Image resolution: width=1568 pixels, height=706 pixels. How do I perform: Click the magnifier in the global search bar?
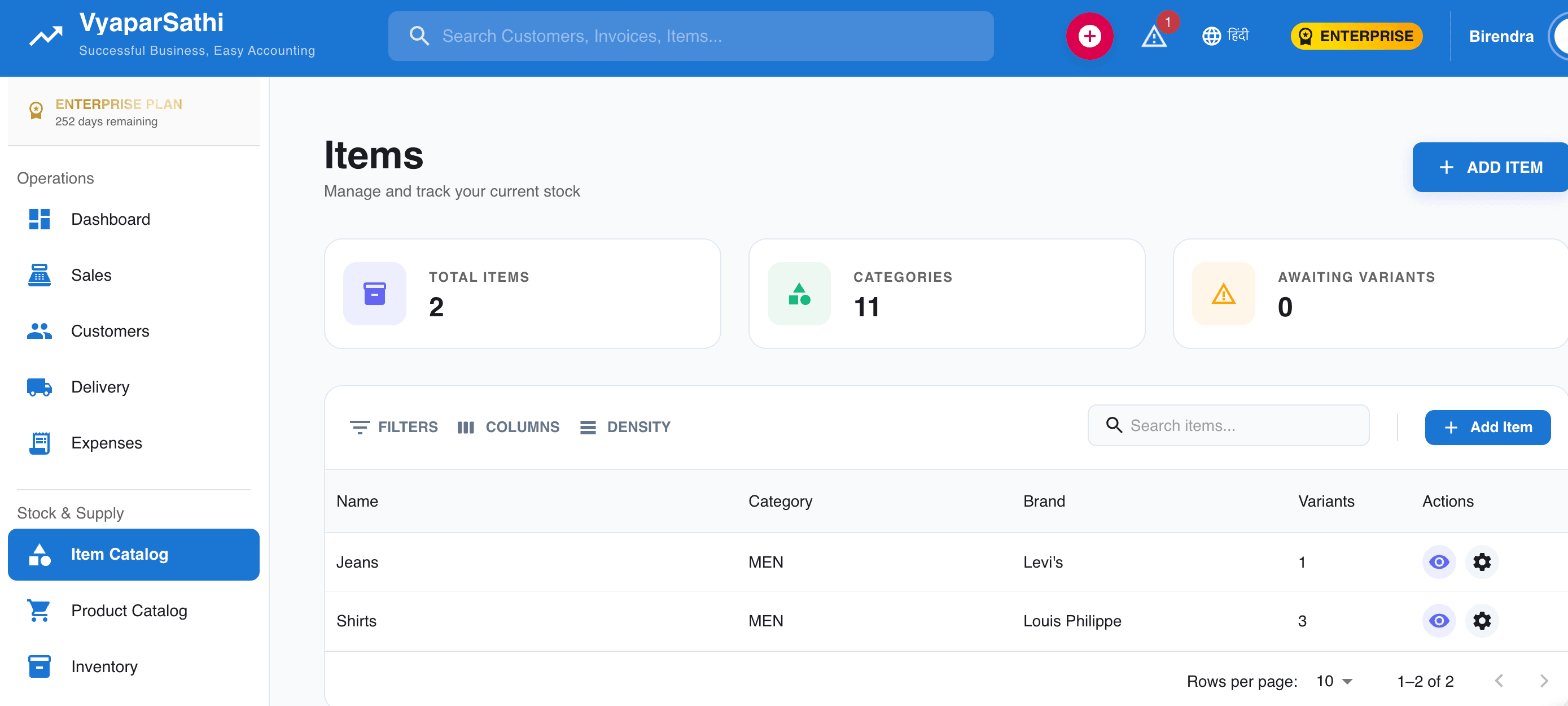(x=419, y=36)
